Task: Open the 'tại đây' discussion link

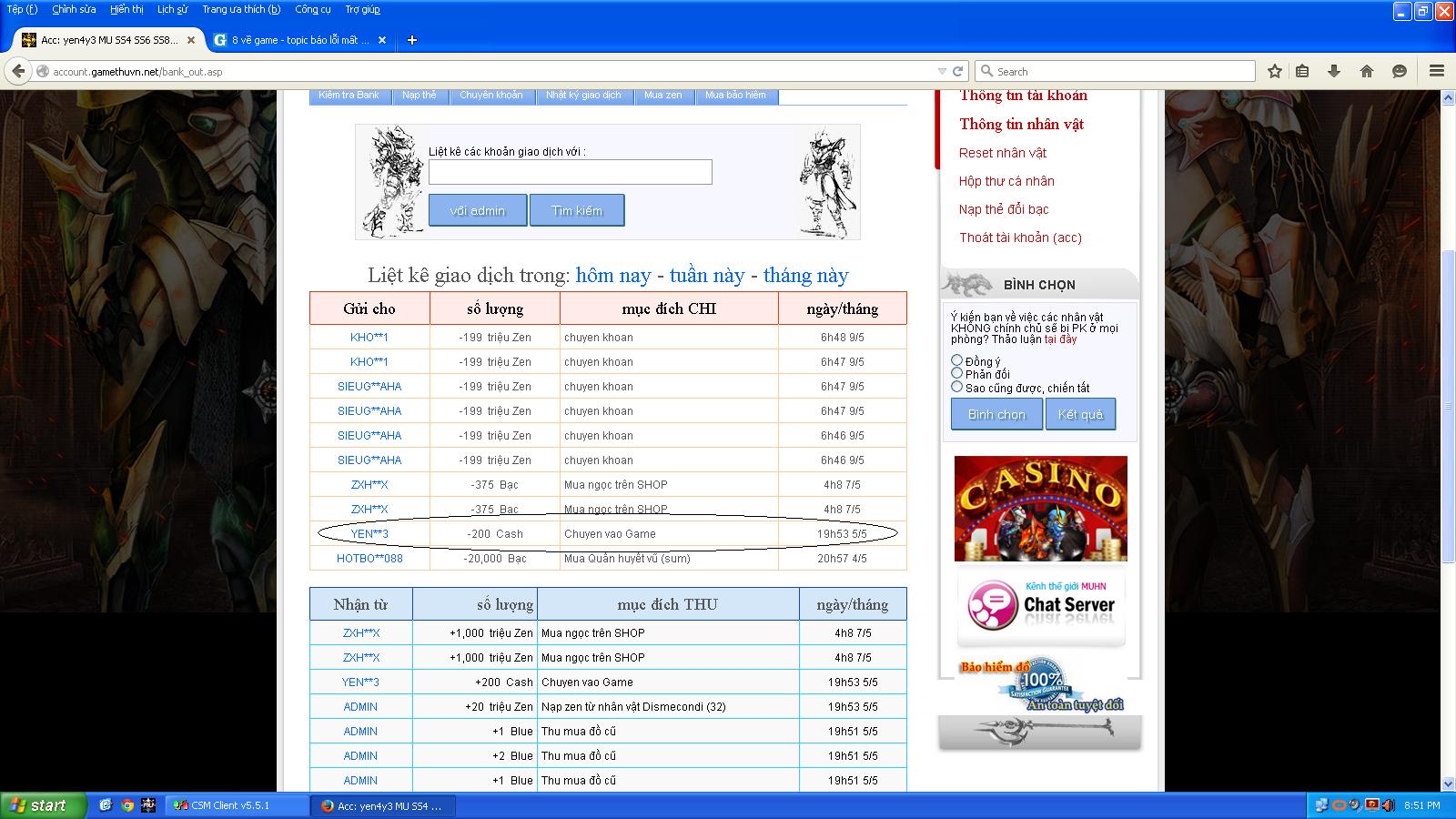Action: [1060, 339]
